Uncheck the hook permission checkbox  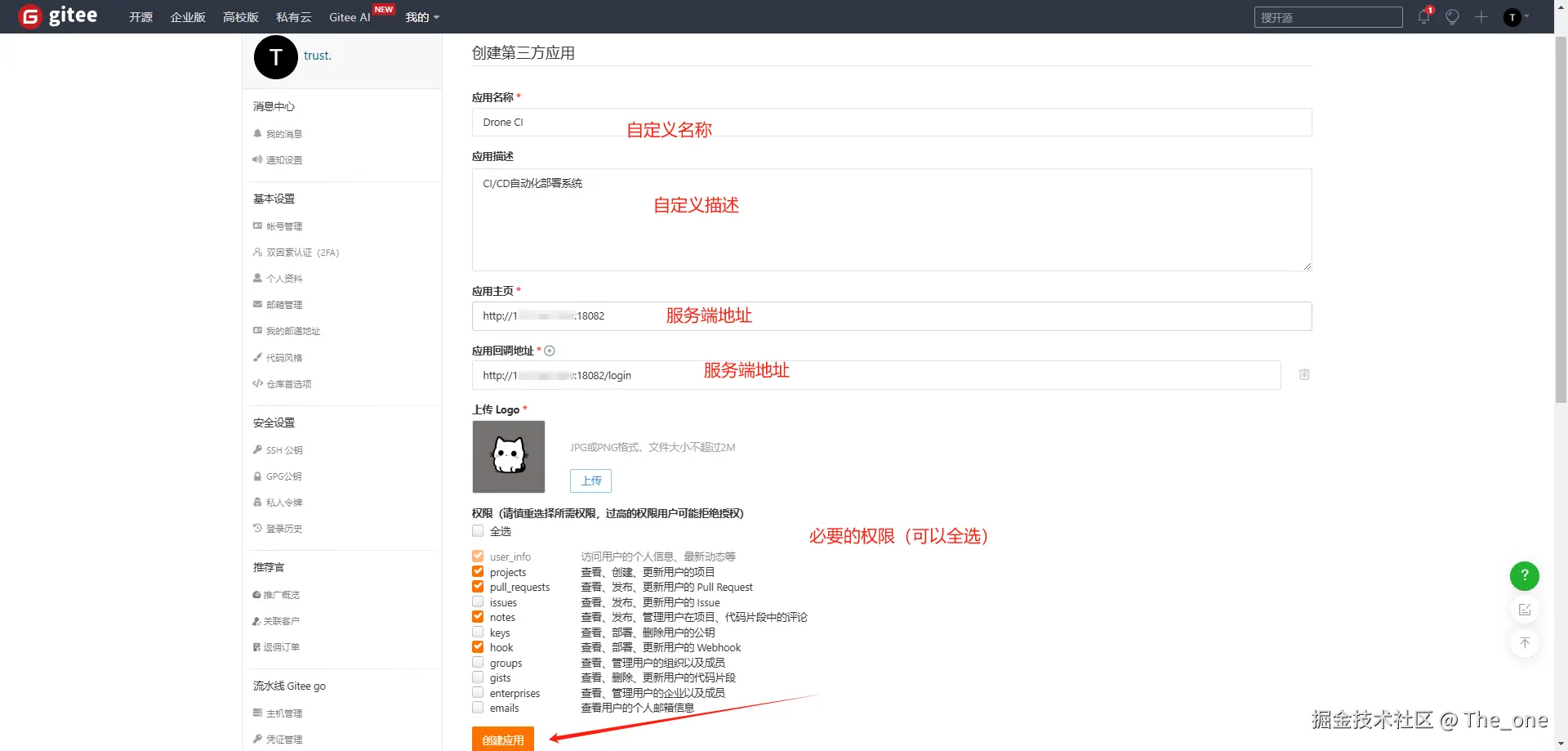click(x=478, y=647)
